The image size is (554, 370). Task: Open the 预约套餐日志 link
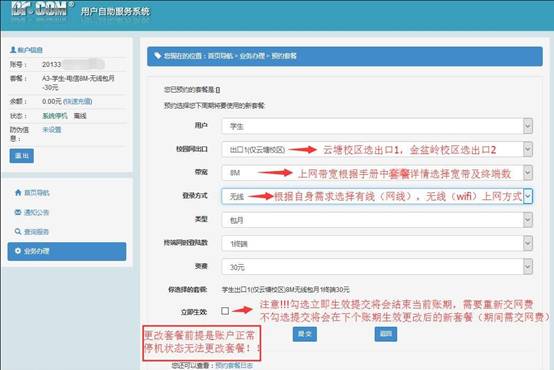pos(234,365)
